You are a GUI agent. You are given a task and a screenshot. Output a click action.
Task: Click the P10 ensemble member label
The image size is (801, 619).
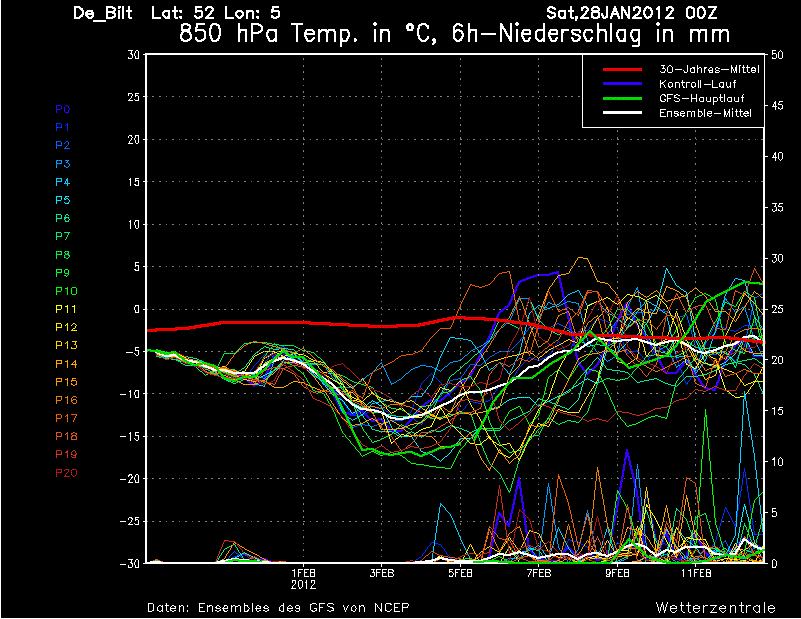(66, 291)
